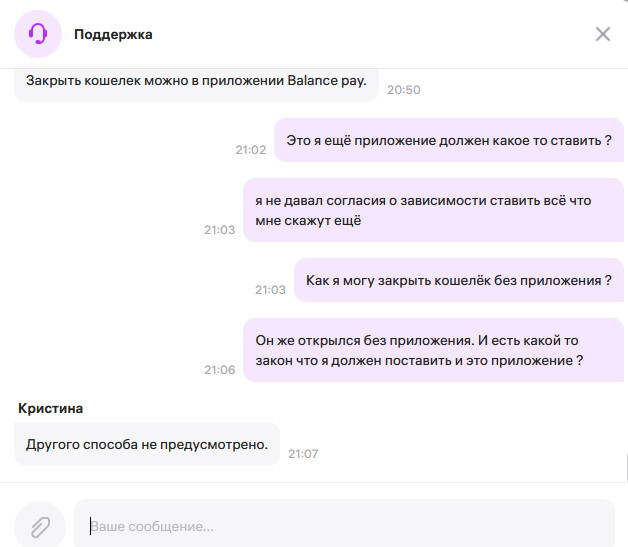This screenshot has width=628, height=547.
Task: Click the 20:50 timestamp
Action: [x=404, y=90]
